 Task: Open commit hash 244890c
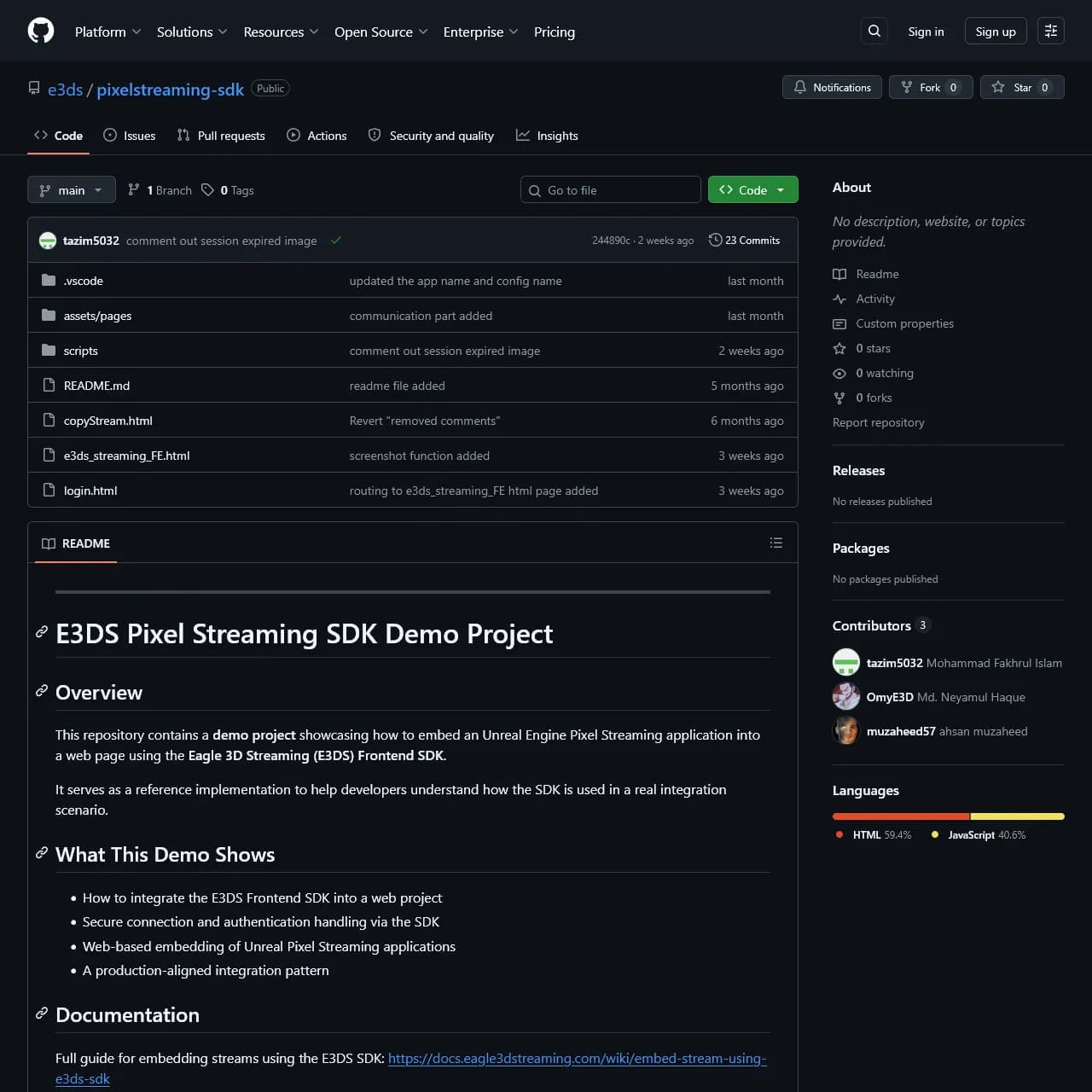coord(611,241)
